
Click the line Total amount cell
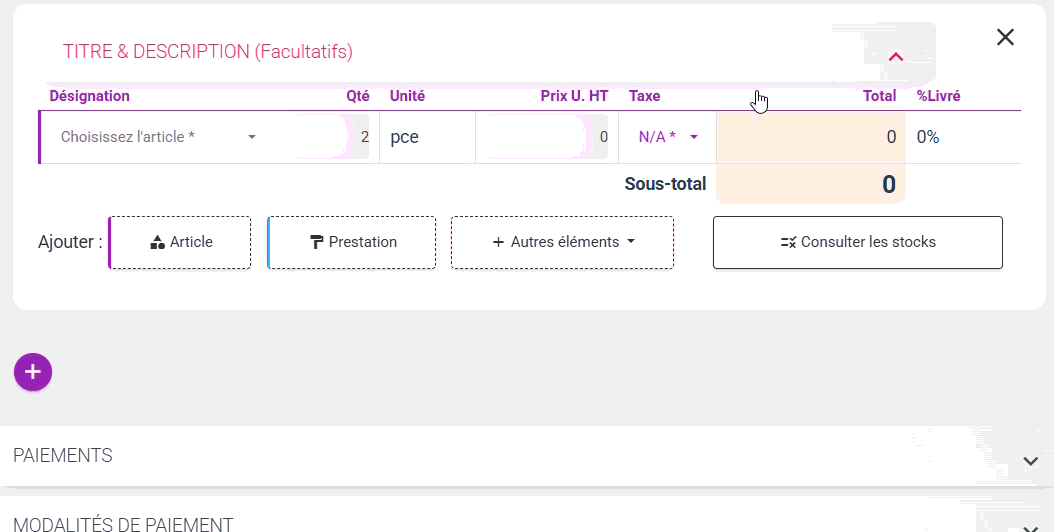pos(810,137)
